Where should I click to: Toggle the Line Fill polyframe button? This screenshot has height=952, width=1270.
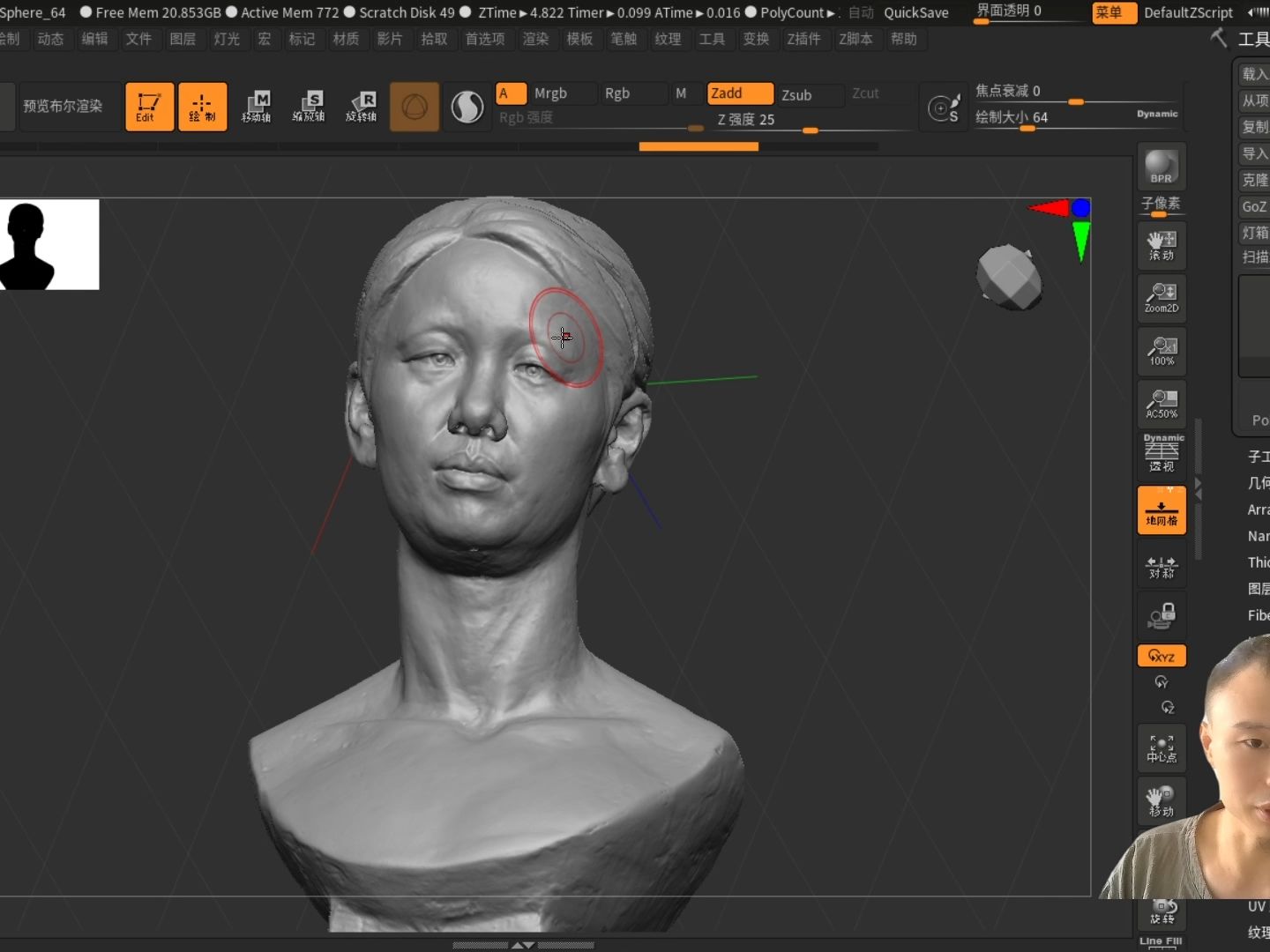(1162, 941)
